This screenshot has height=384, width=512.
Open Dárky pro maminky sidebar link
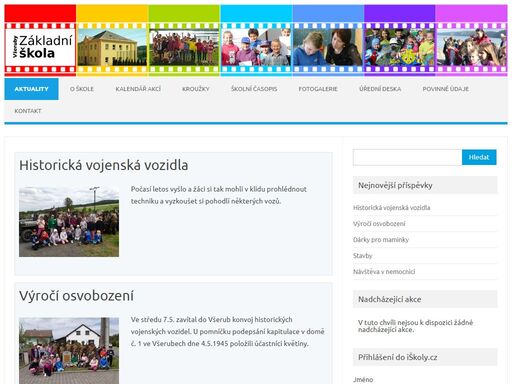coord(381,240)
